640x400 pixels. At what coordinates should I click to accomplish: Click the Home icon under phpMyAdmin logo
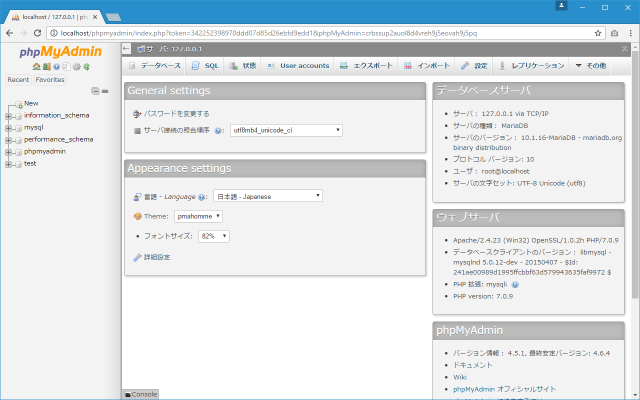coord(36,67)
